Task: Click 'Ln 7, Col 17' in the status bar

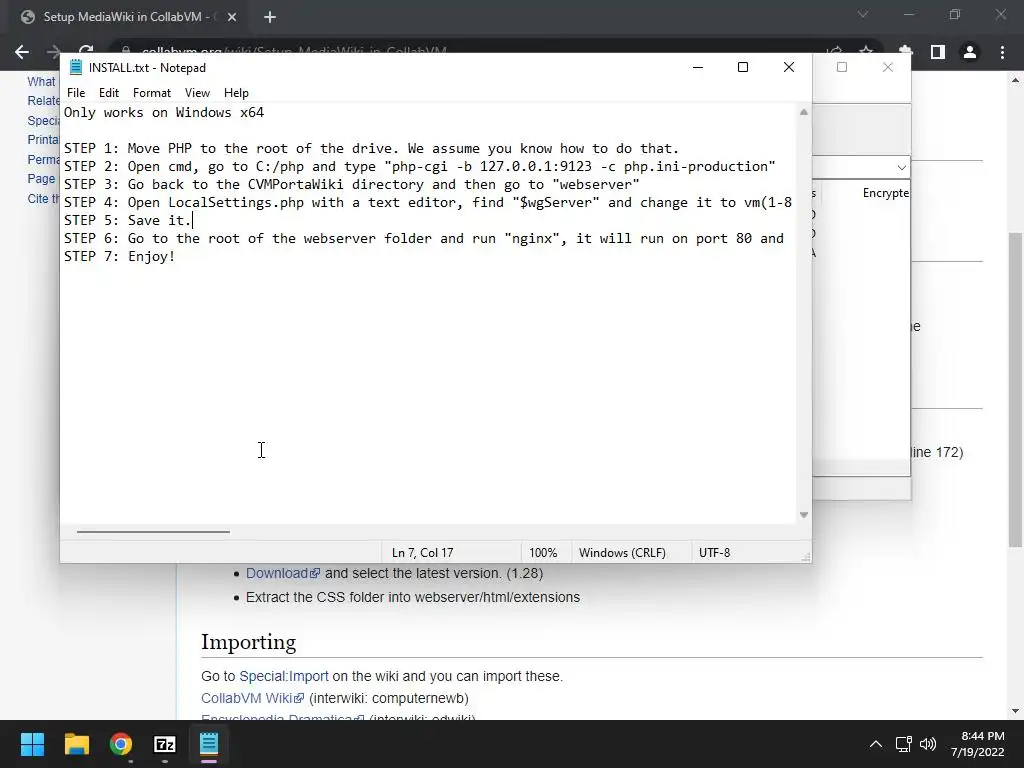Action: tap(423, 552)
